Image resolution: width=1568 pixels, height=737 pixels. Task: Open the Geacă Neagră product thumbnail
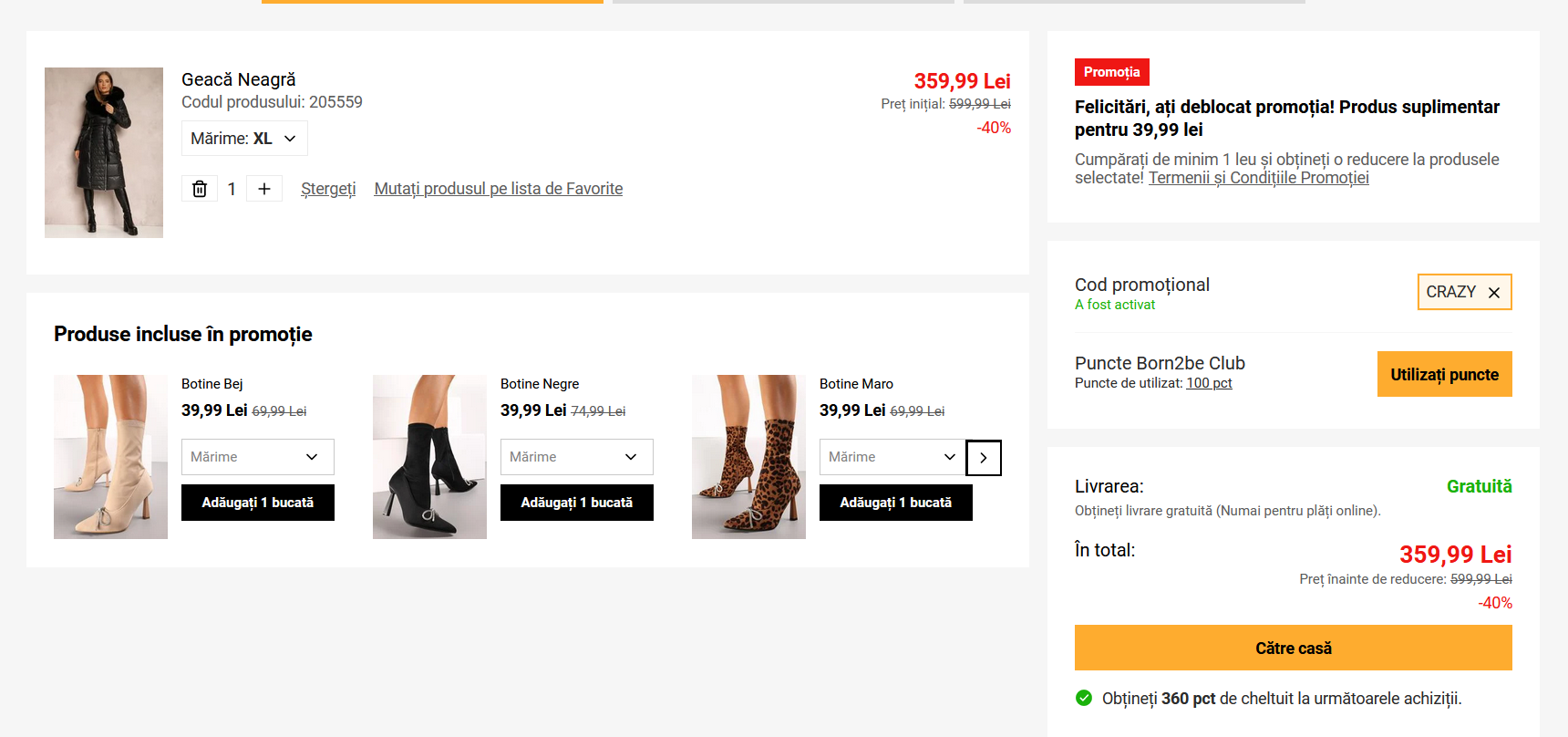104,152
